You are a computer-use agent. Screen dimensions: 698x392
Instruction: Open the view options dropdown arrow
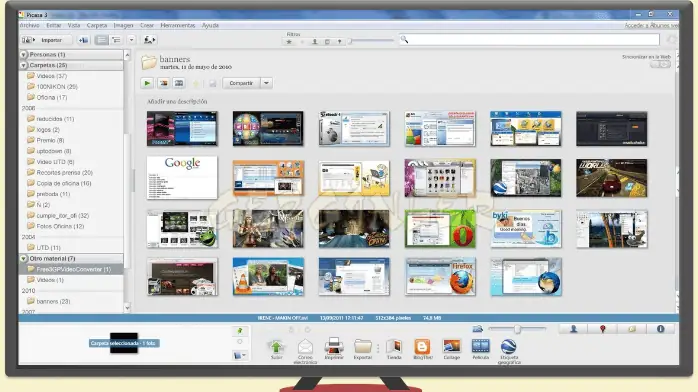[x=131, y=40]
